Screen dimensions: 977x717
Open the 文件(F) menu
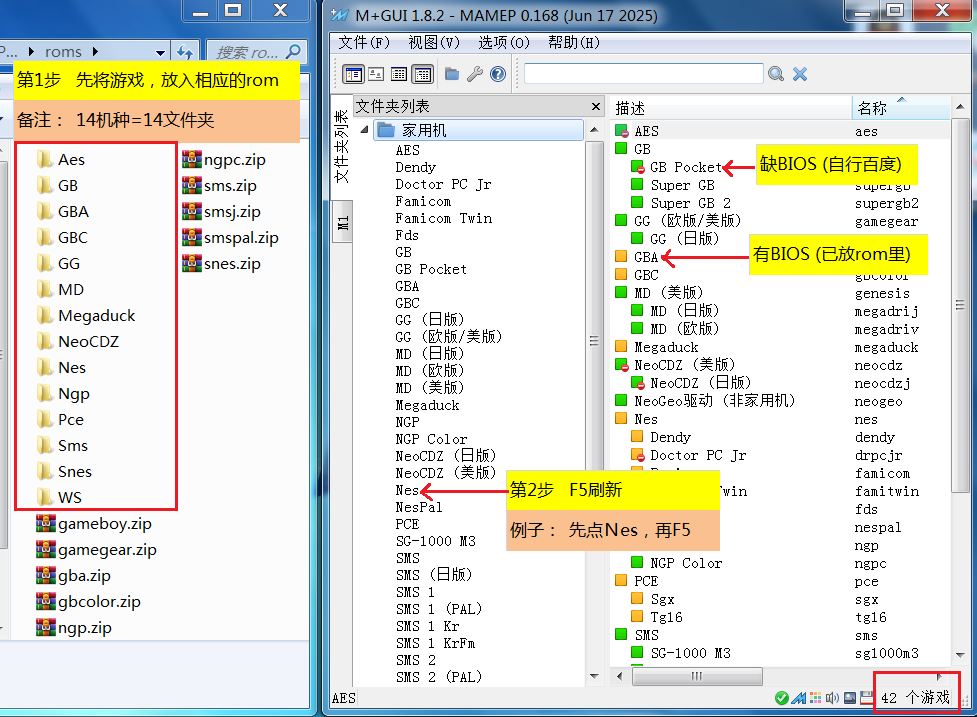tap(364, 42)
